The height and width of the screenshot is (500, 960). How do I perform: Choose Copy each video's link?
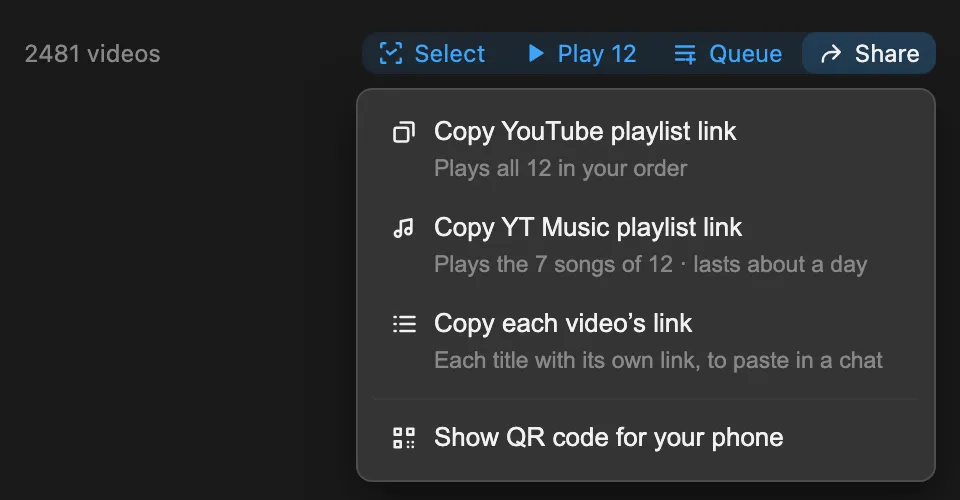(645, 341)
